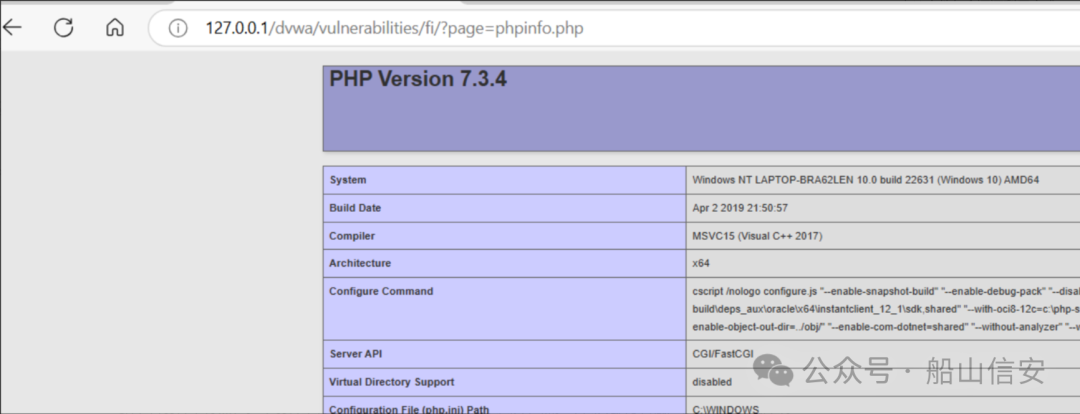This screenshot has height=414, width=1080.
Task: Select the Configure Command row label
Action: [x=381, y=291]
